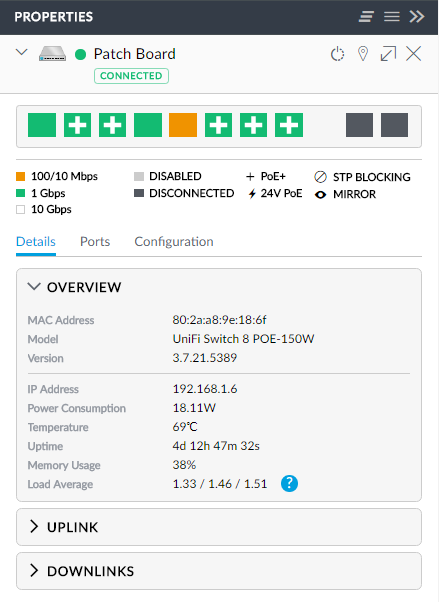The height and width of the screenshot is (602, 439).
Task: Open the hamburger list view icon
Action: click(392, 17)
